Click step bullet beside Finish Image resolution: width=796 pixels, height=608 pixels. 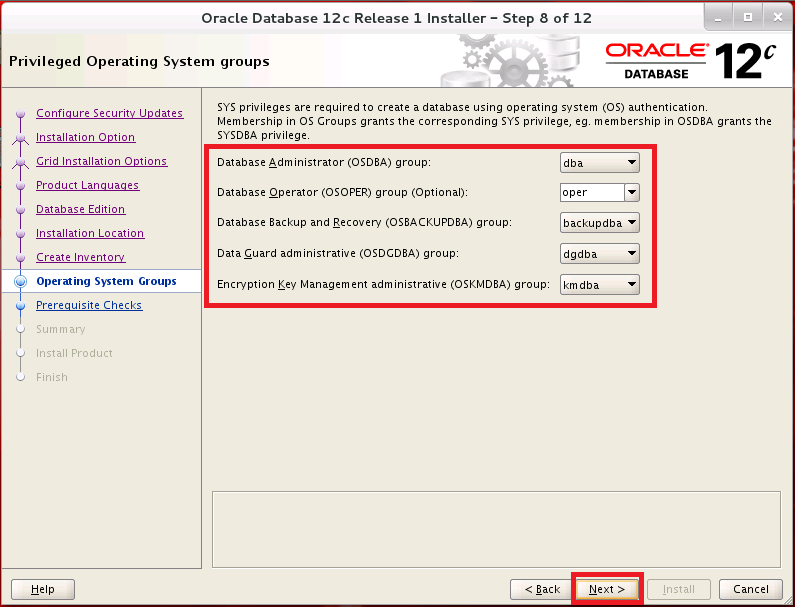click(x=20, y=377)
